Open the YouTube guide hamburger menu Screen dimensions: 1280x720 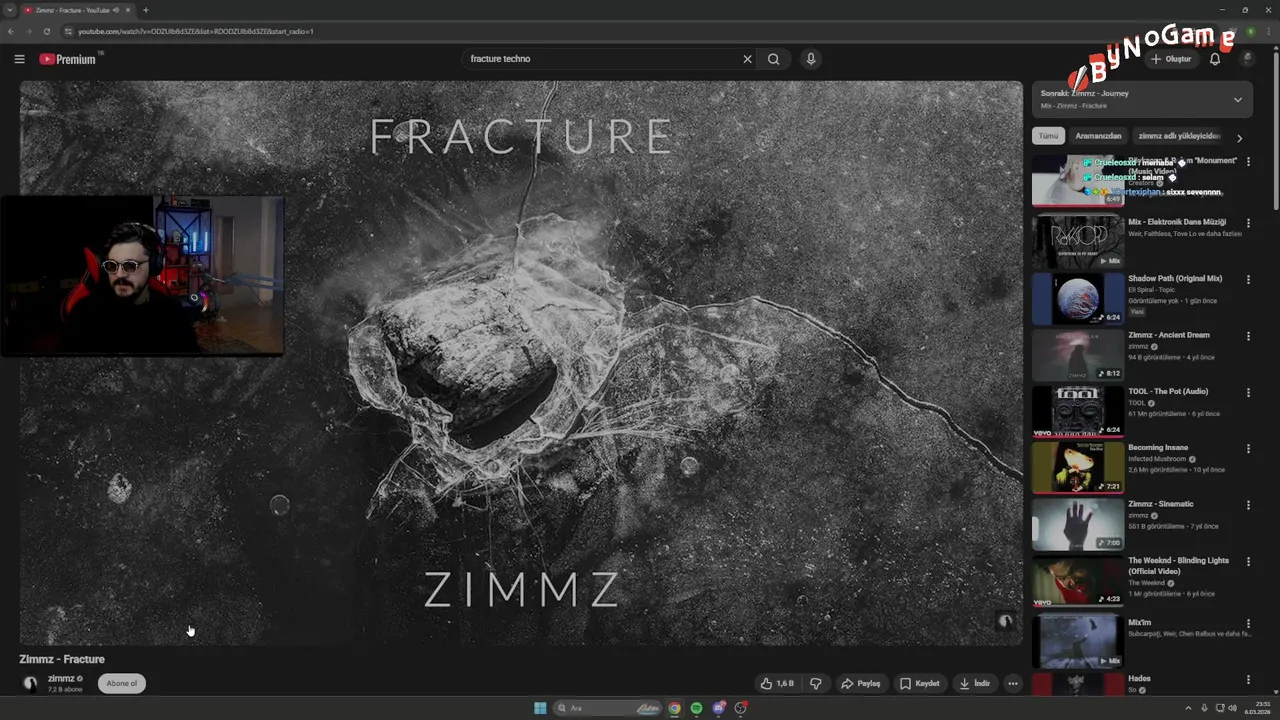[19, 59]
